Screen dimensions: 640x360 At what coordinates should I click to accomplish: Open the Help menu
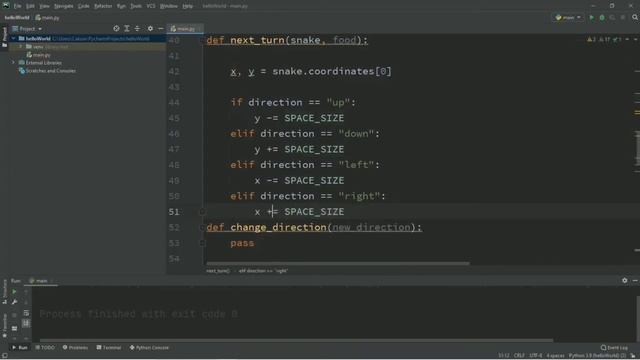[187, 6]
